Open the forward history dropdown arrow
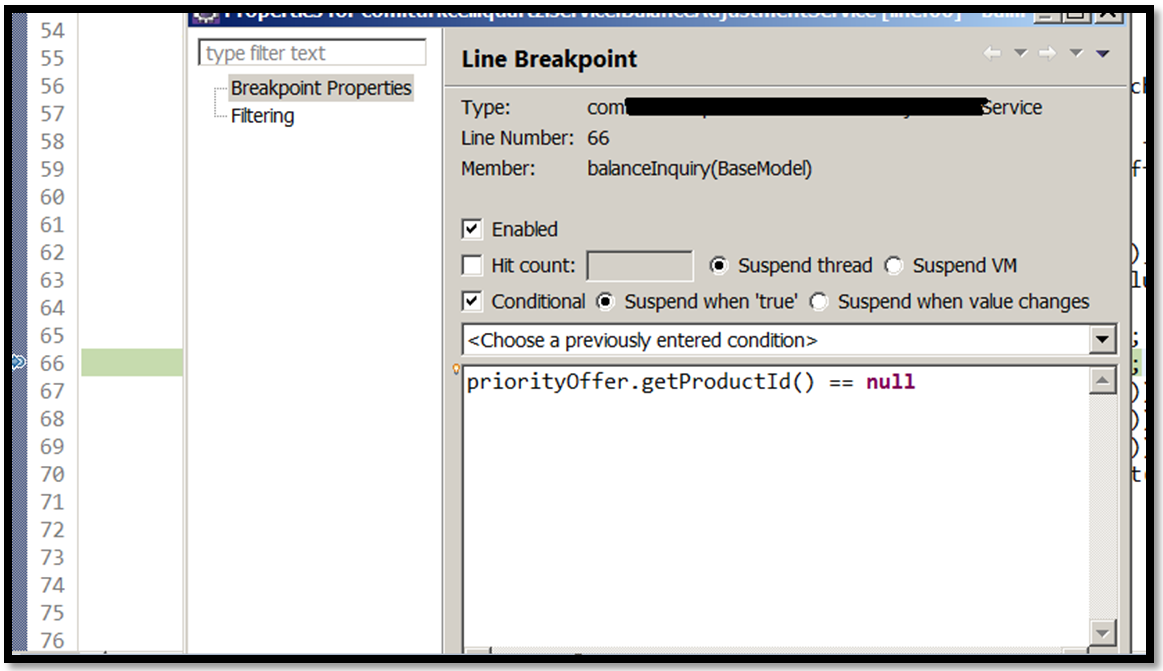 click(x=1076, y=53)
